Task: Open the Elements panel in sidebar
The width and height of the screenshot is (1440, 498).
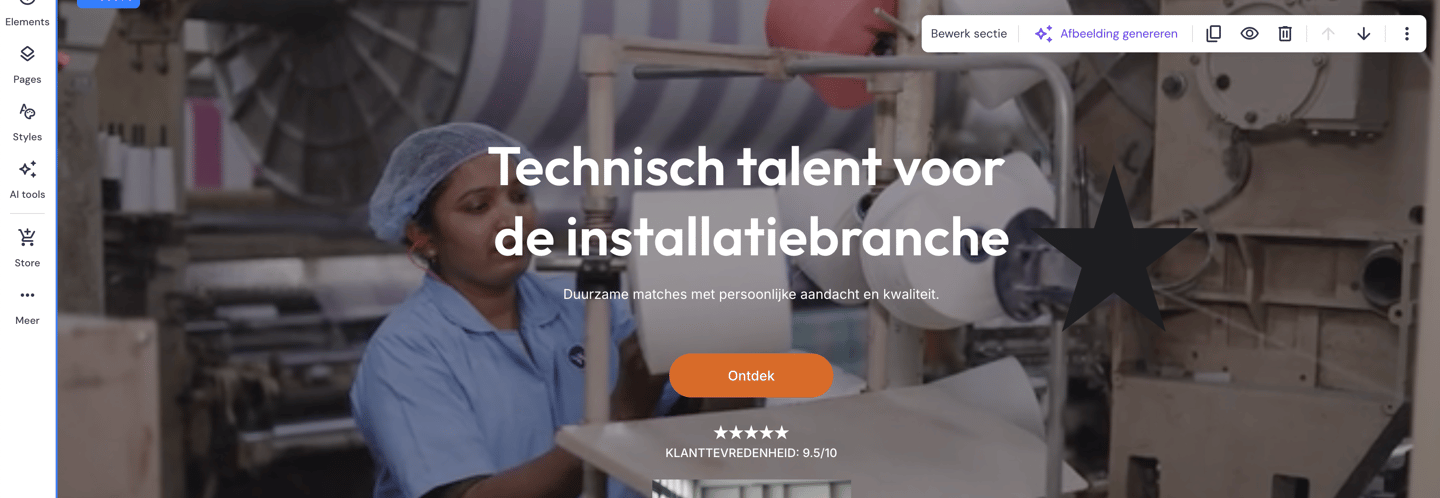Action: pyautogui.click(x=27, y=14)
